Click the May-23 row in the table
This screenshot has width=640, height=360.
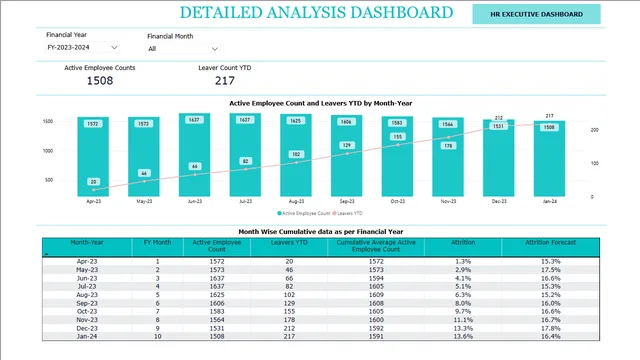coord(321,270)
